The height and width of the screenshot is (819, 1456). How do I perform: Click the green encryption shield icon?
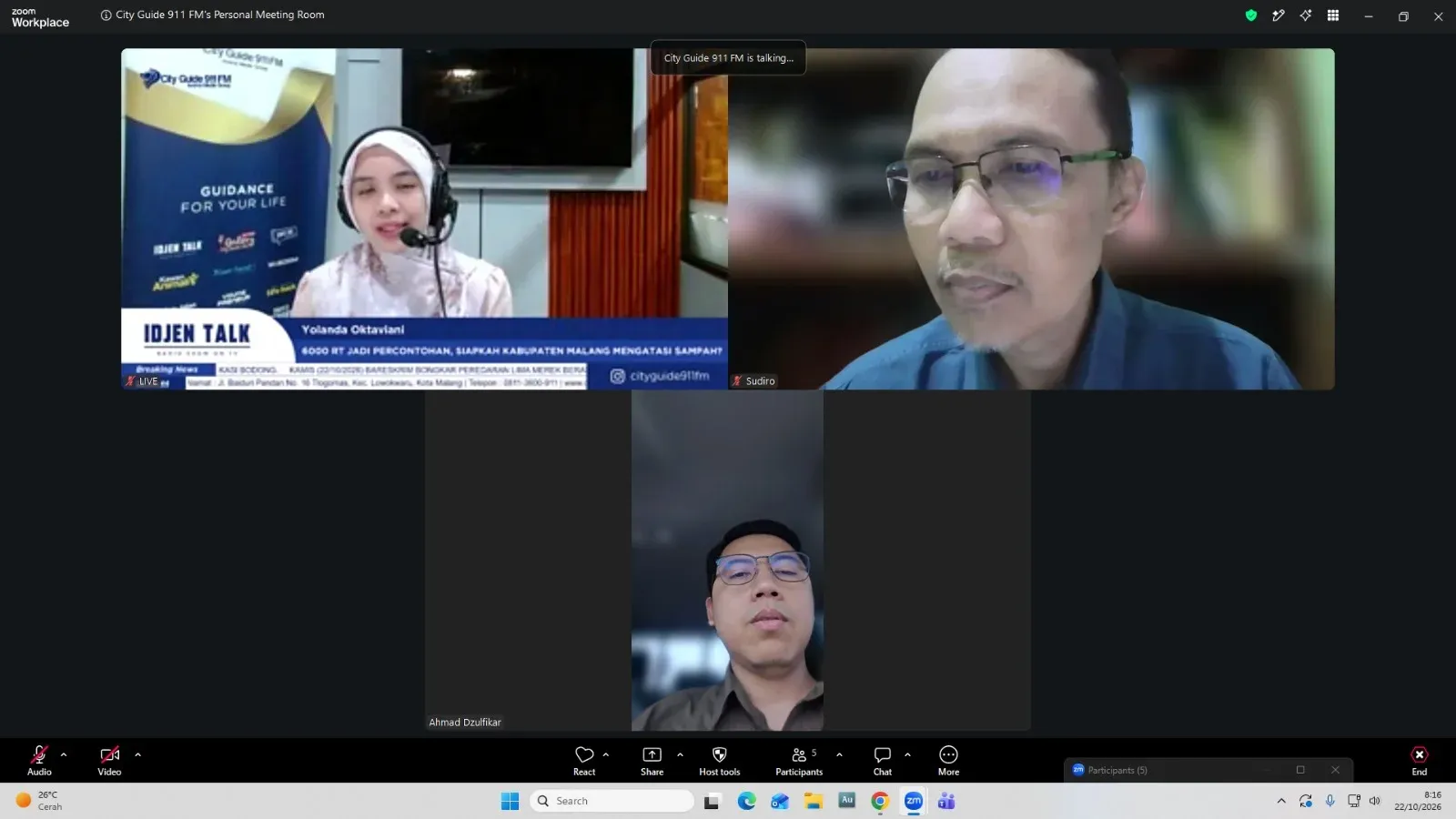tap(1251, 15)
